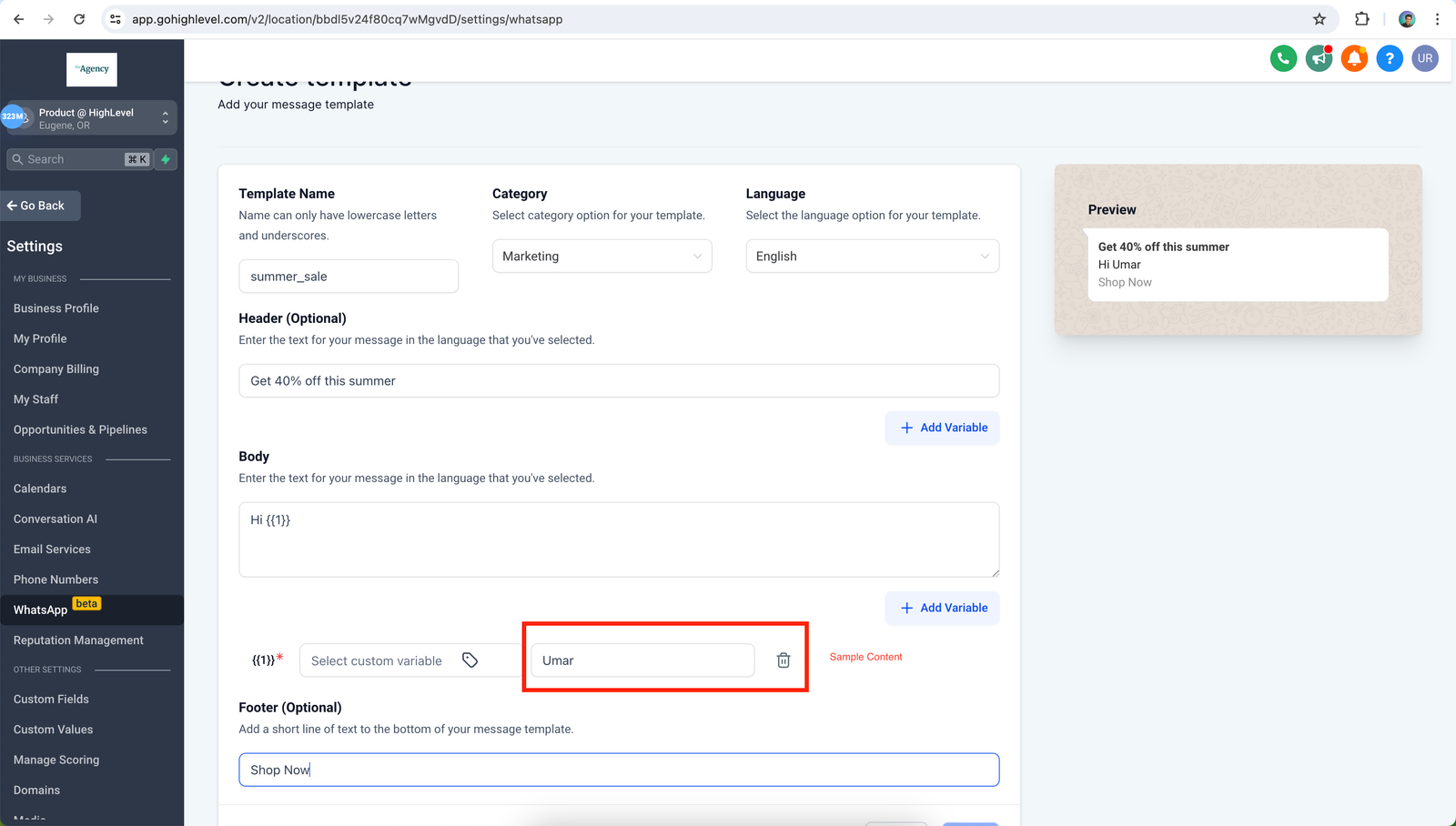The width and height of the screenshot is (1456, 826).
Task: Open the orange notifications bell
Action: tap(1354, 58)
